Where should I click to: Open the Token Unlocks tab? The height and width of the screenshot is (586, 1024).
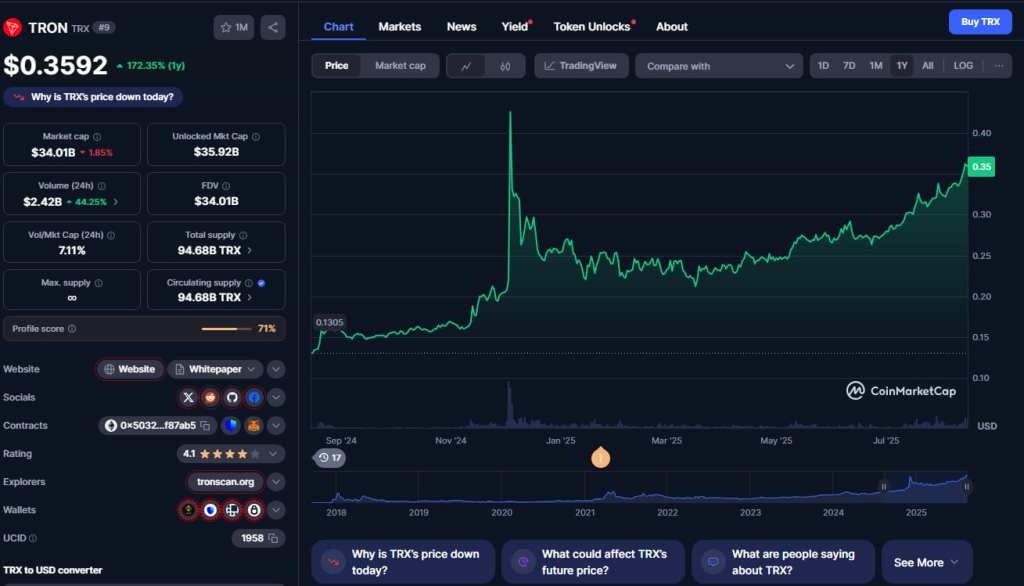(592, 27)
